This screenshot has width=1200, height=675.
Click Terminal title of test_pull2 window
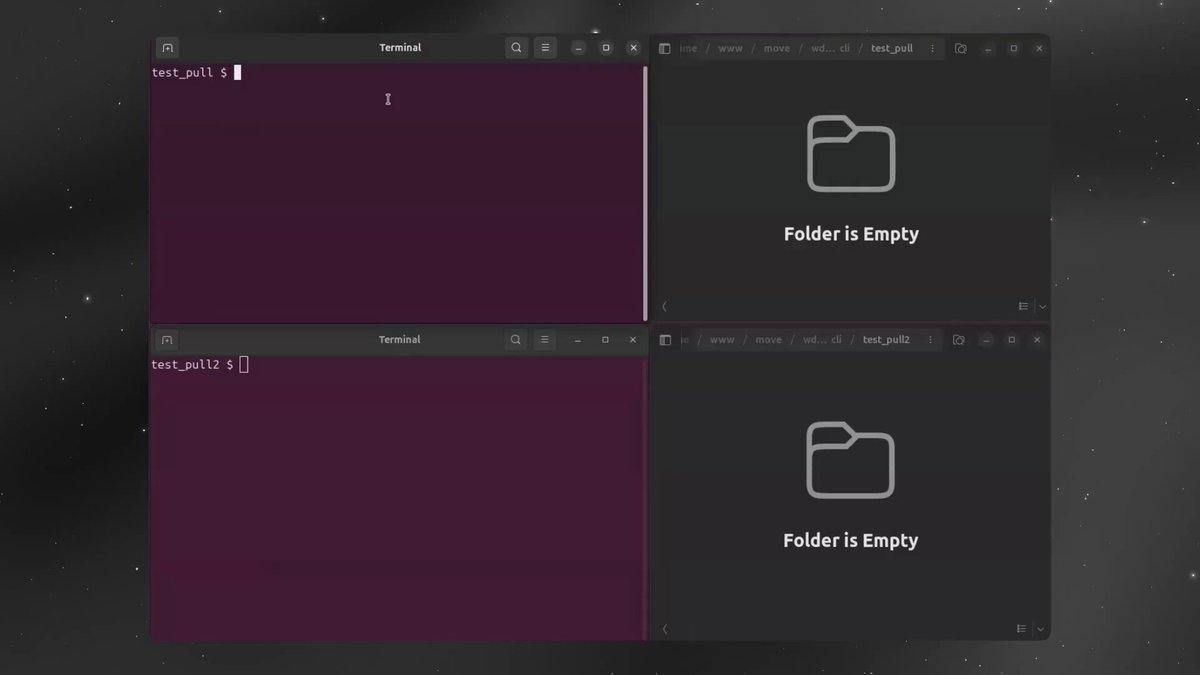click(400, 340)
